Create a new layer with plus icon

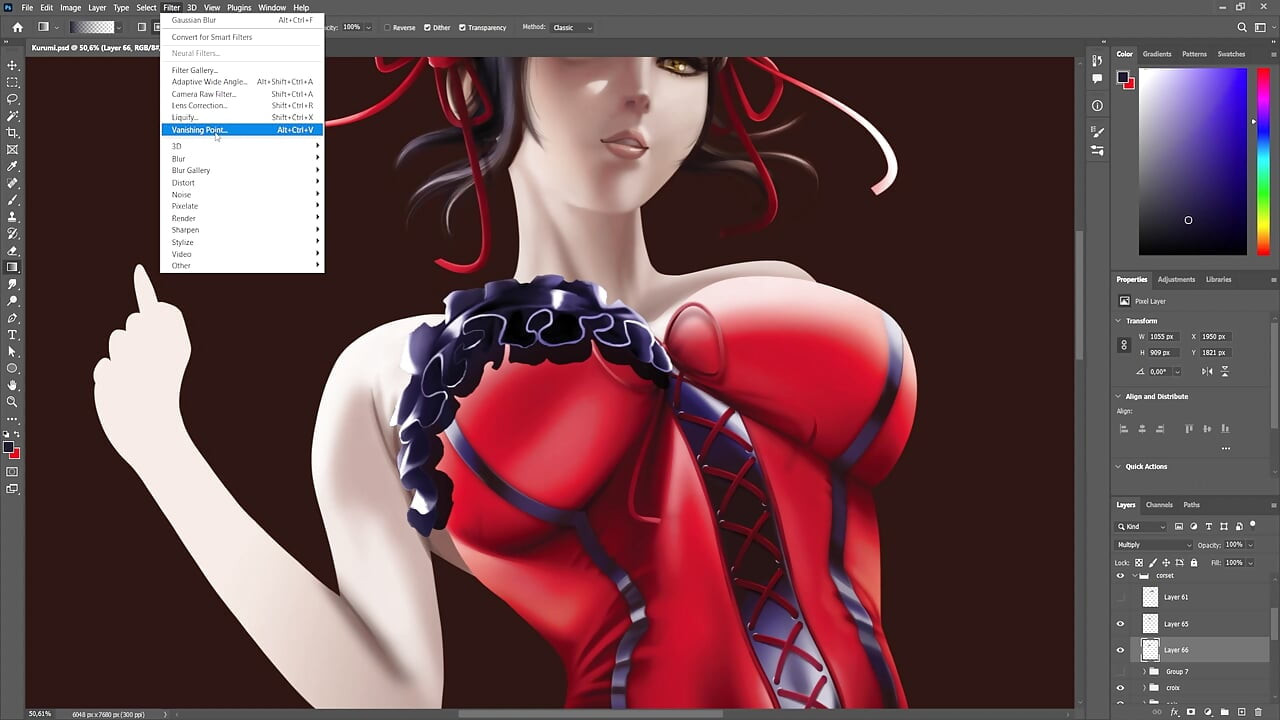pos(1243,711)
